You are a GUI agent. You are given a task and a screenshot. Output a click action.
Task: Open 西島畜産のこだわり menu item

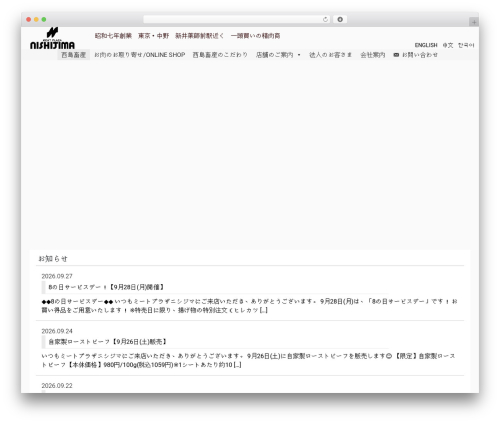(220, 55)
